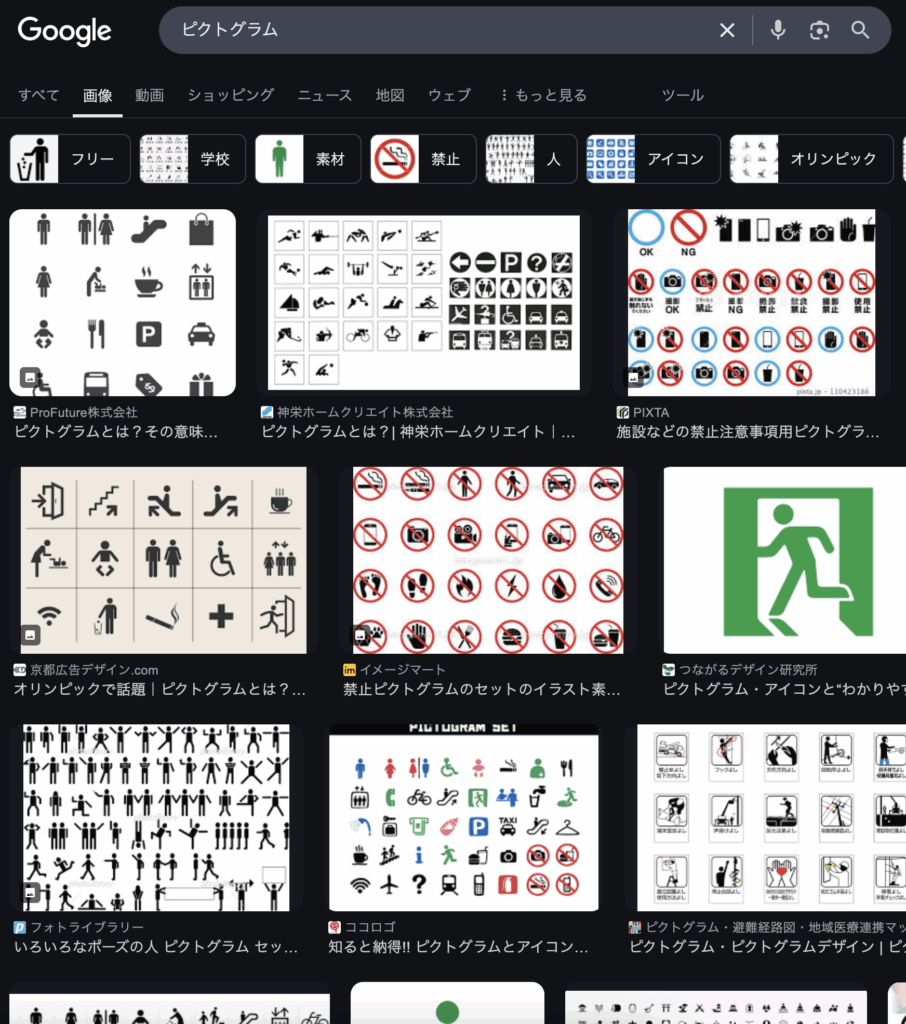The image size is (906, 1024).
Task: Click into the search input field
Action: (x=440, y=31)
